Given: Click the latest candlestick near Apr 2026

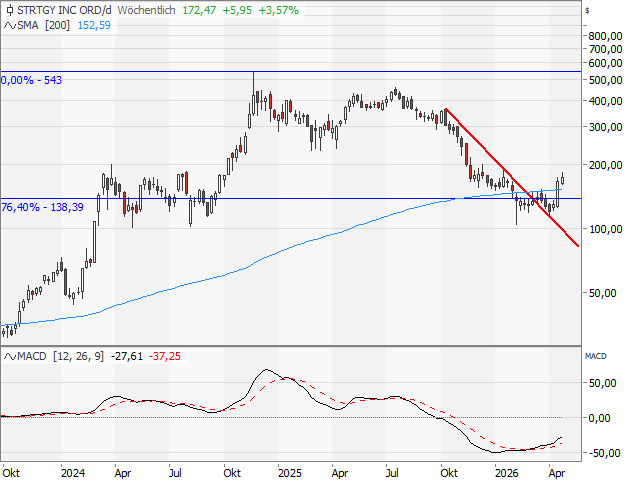Looking at the screenshot, I should click(x=563, y=179).
